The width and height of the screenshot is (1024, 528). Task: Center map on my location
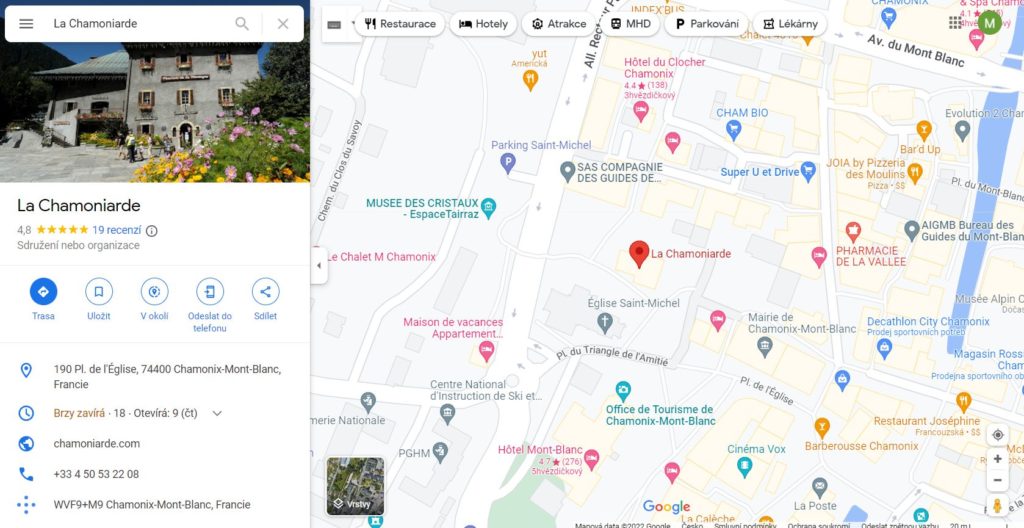pos(997,435)
